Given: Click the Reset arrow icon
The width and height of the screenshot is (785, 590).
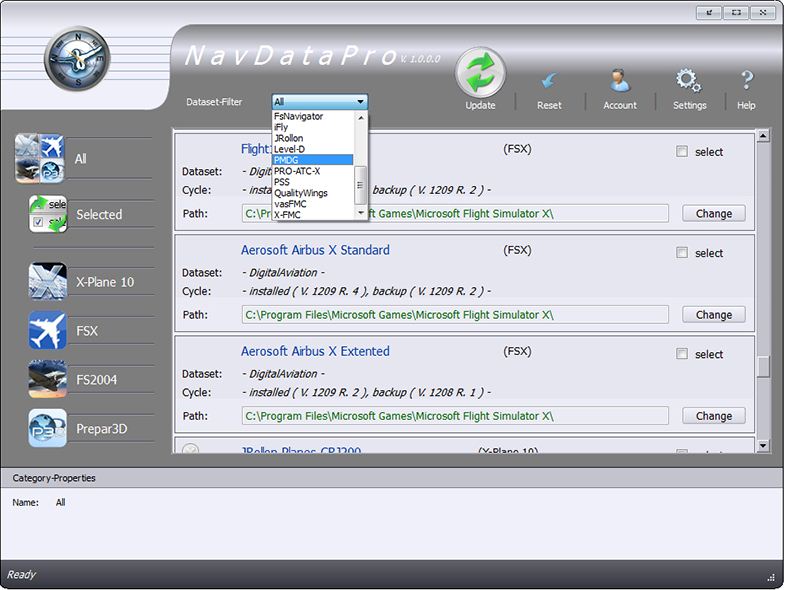Looking at the screenshot, I should [549, 82].
